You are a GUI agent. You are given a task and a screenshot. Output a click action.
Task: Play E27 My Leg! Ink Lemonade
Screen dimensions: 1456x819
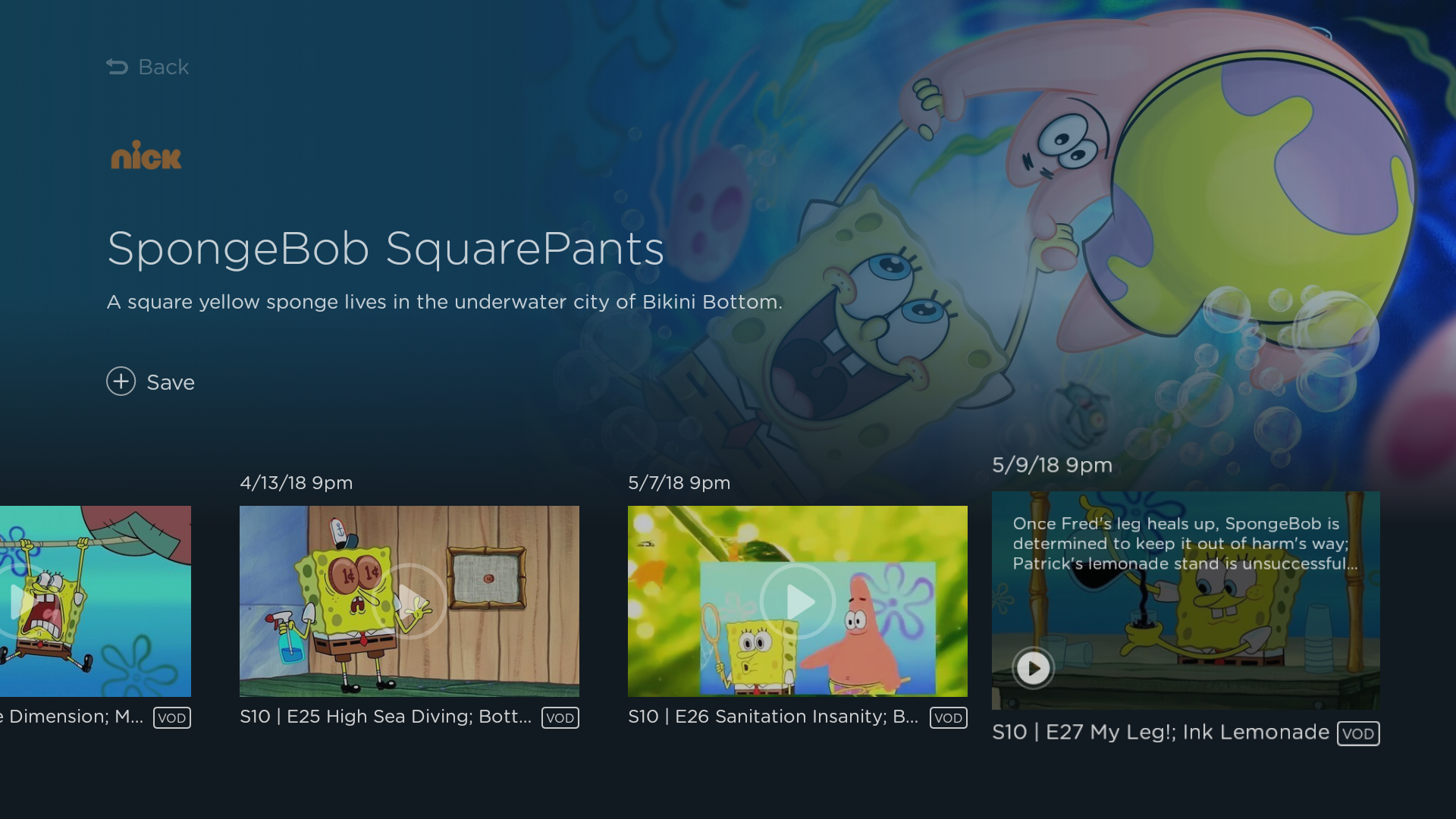1033,668
